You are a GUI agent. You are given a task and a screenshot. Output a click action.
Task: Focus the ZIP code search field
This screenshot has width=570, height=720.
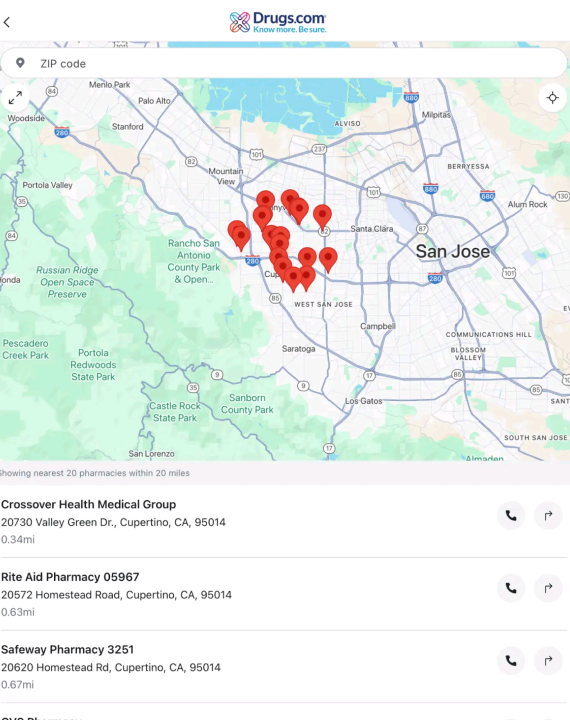click(284, 63)
